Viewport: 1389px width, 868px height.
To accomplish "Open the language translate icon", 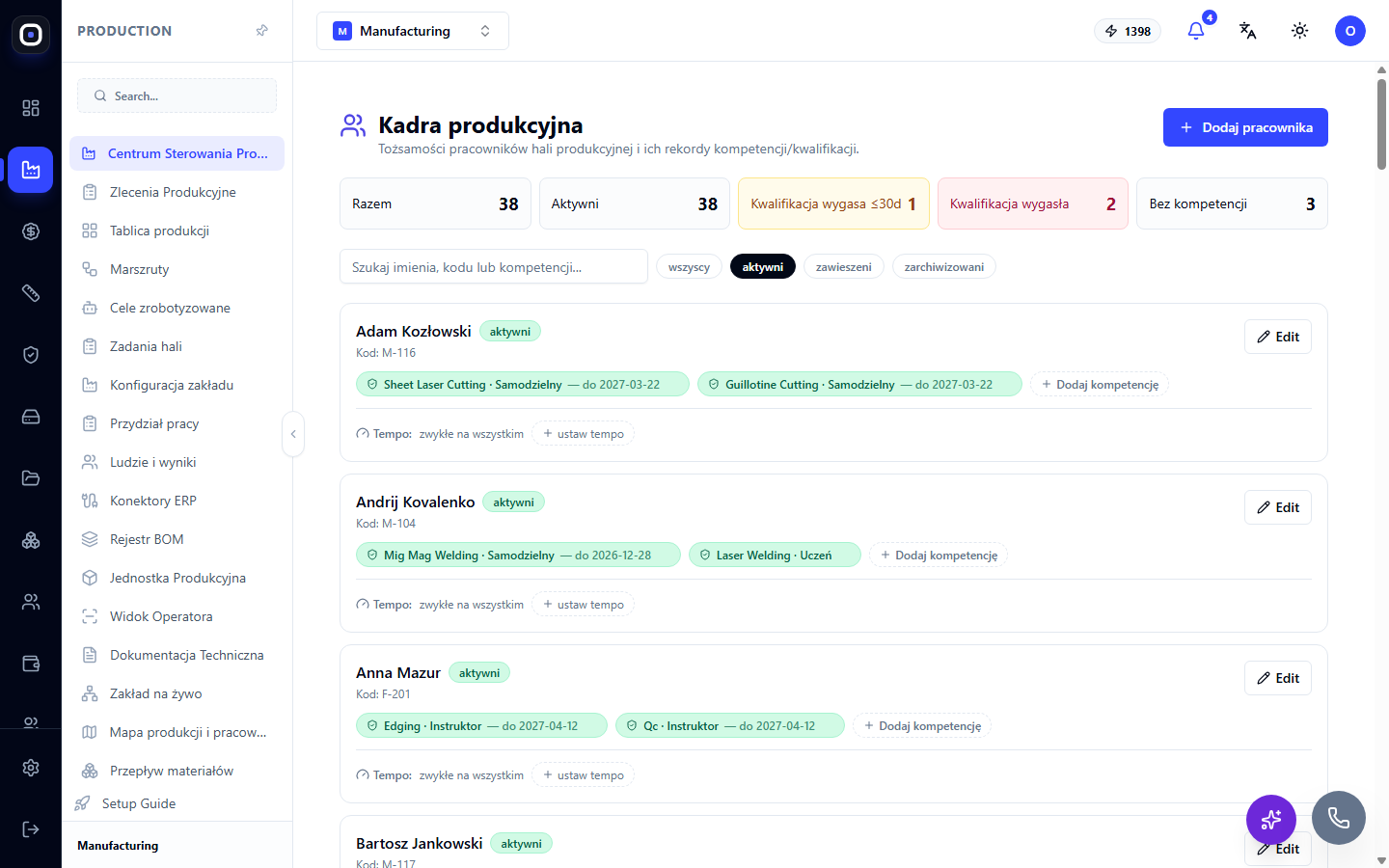I will click(1248, 31).
